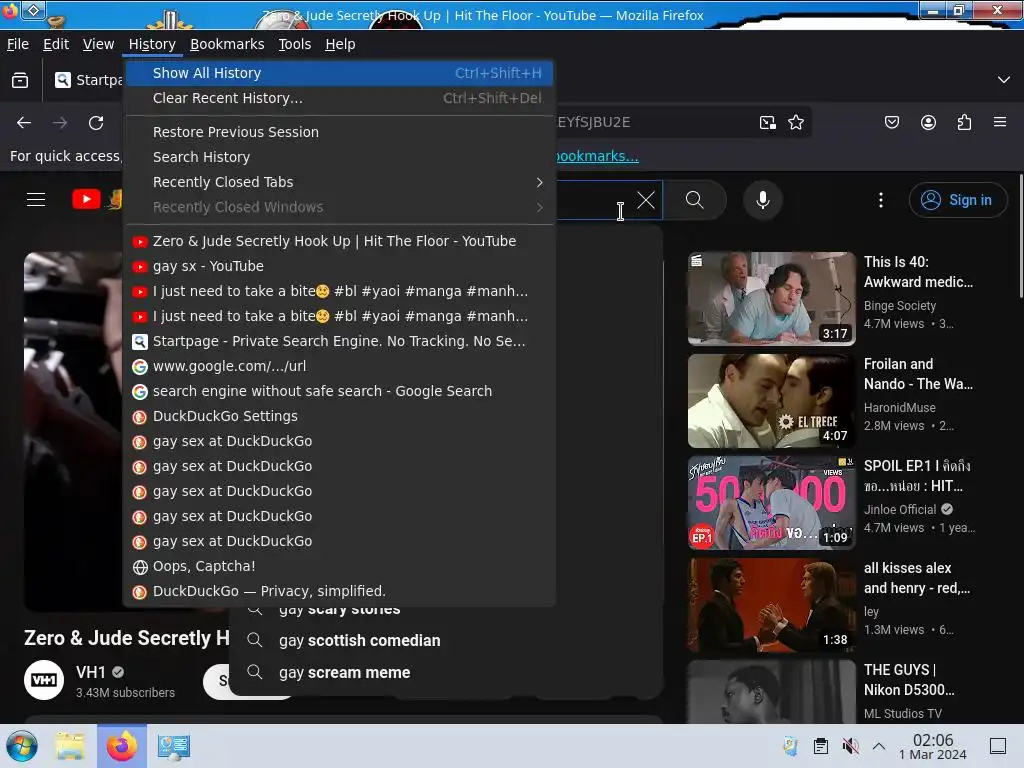Choose Search History entry
Screen dimensions: 1024x768
[x=340, y=157]
